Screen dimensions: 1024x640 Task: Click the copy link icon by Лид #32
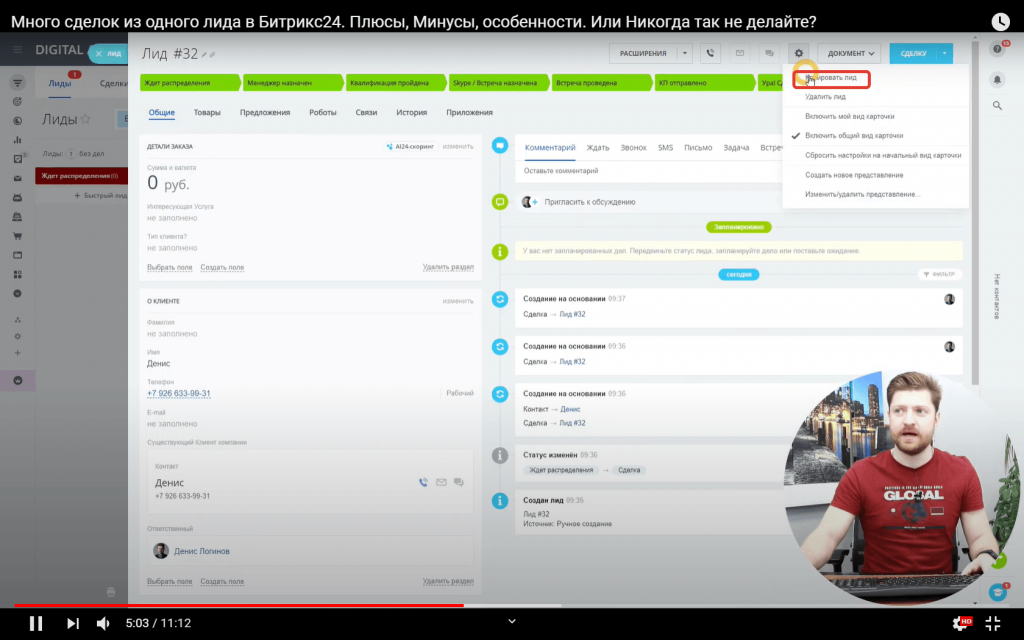[x=213, y=55]
